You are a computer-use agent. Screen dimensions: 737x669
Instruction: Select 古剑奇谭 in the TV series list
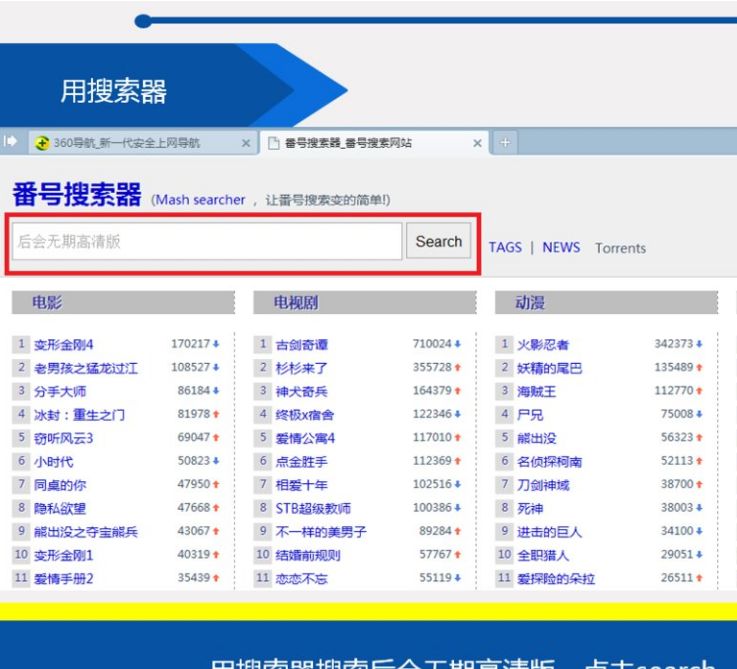301,345
